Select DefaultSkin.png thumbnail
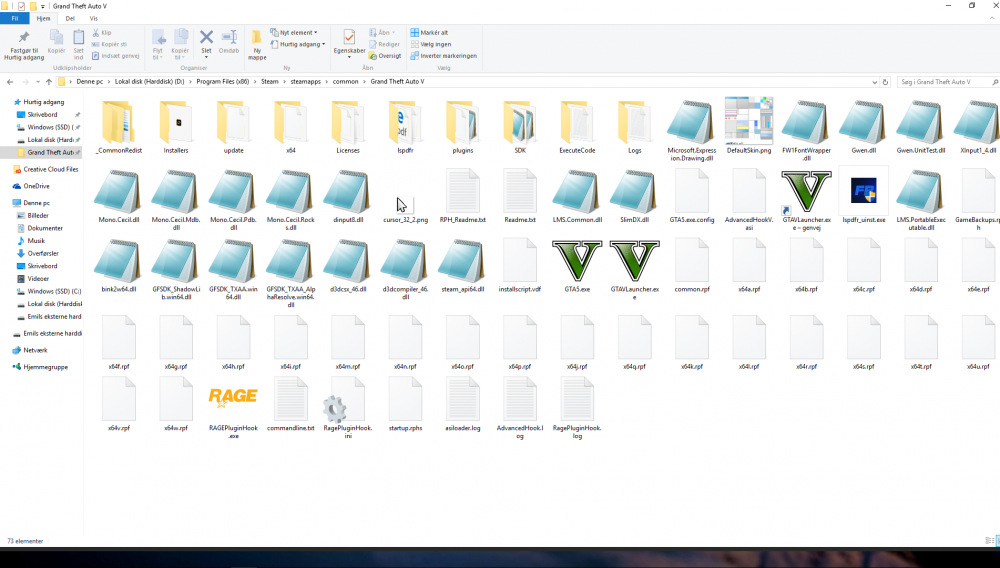 click(x=749, y=121)
